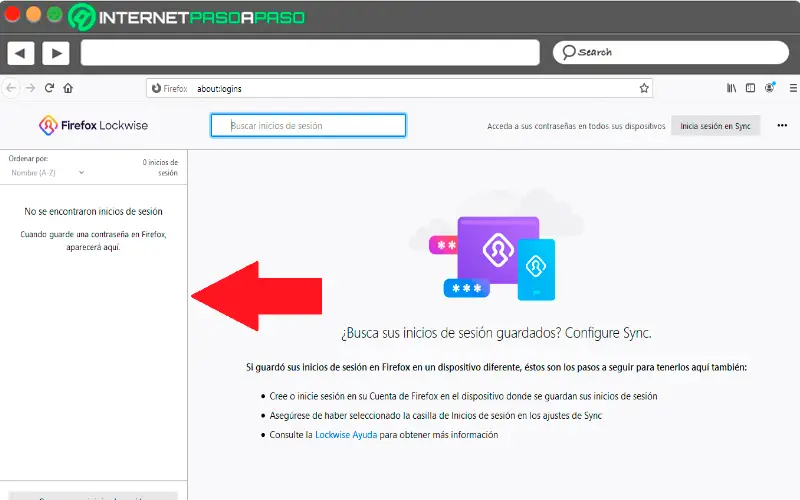Go to the Firefox home page icon

(x=68, y=88)
